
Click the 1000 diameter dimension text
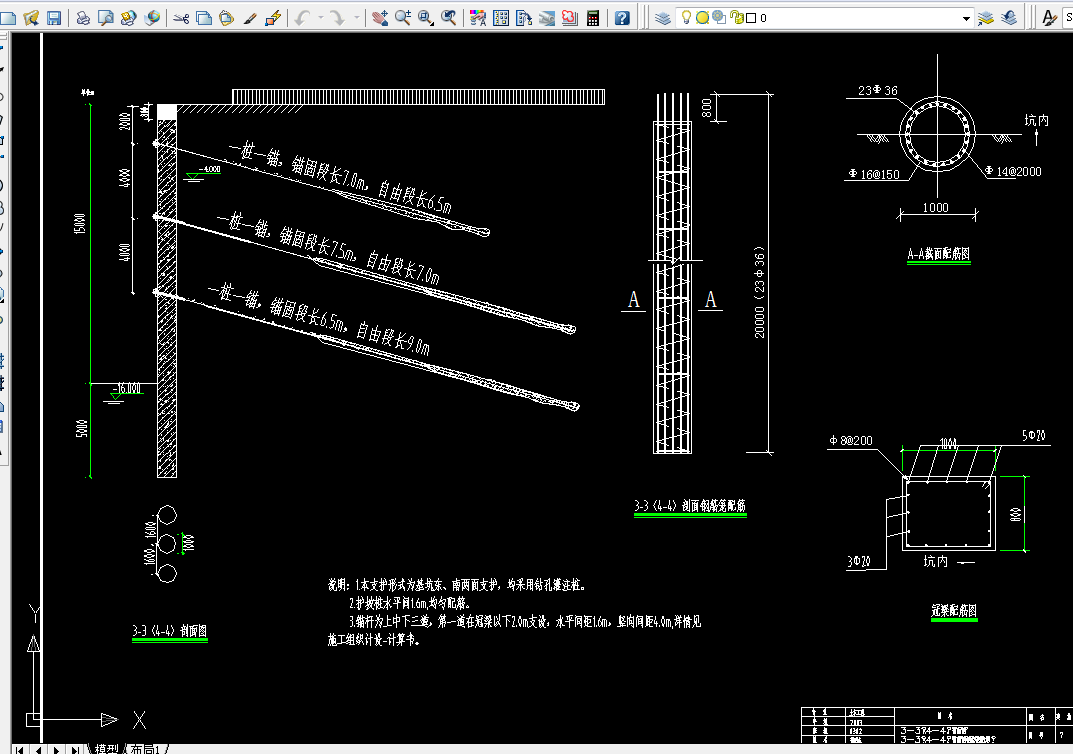pos(935,207)
